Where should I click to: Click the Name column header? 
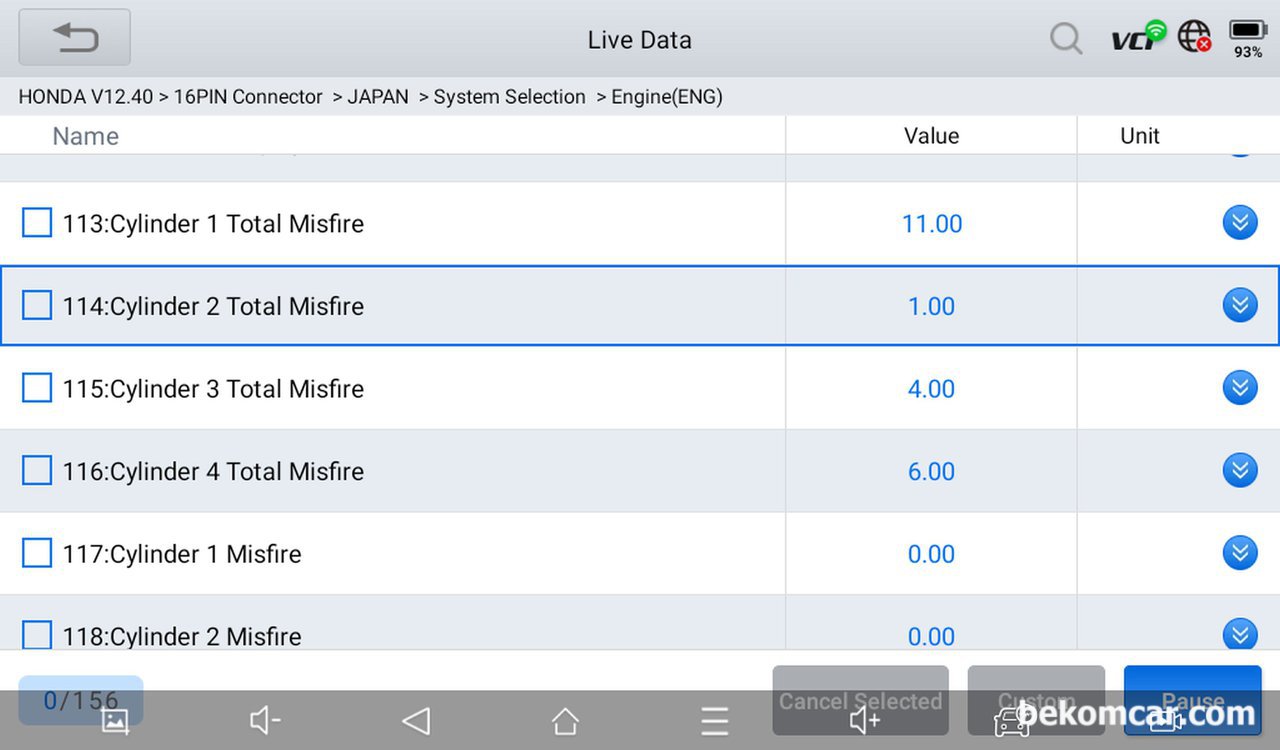(85, 136)
